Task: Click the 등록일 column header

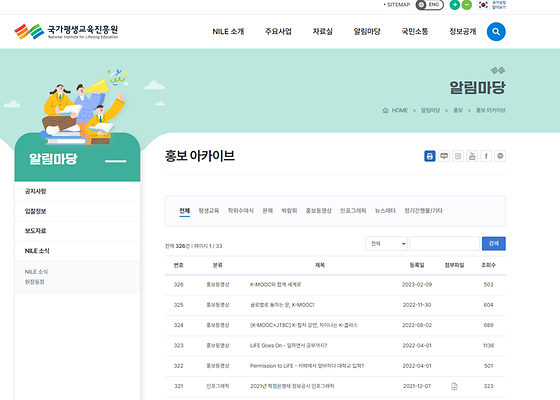Action: point(417,265)
